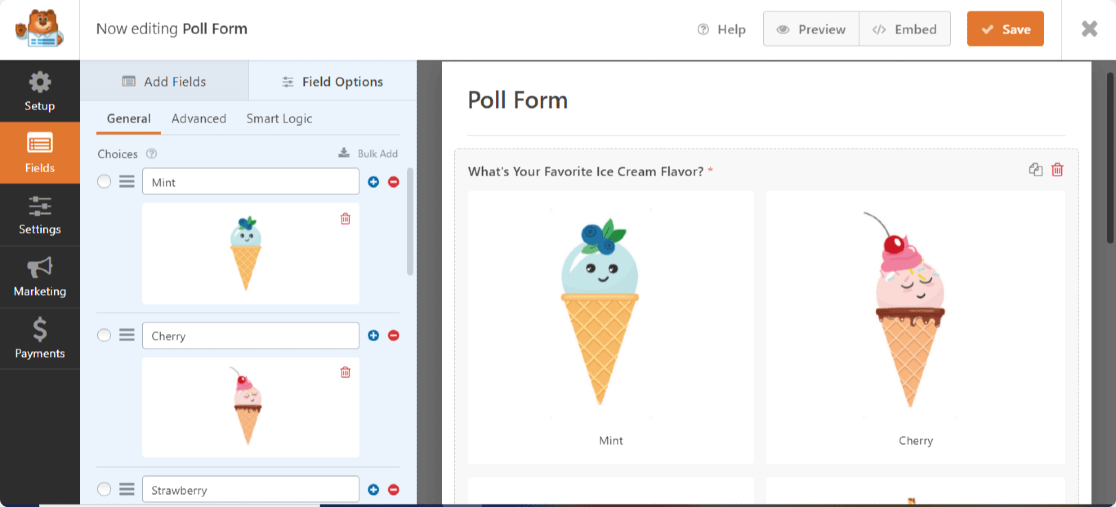Open the Settings panel in sidebar
1116x507 pixels.
40,215
